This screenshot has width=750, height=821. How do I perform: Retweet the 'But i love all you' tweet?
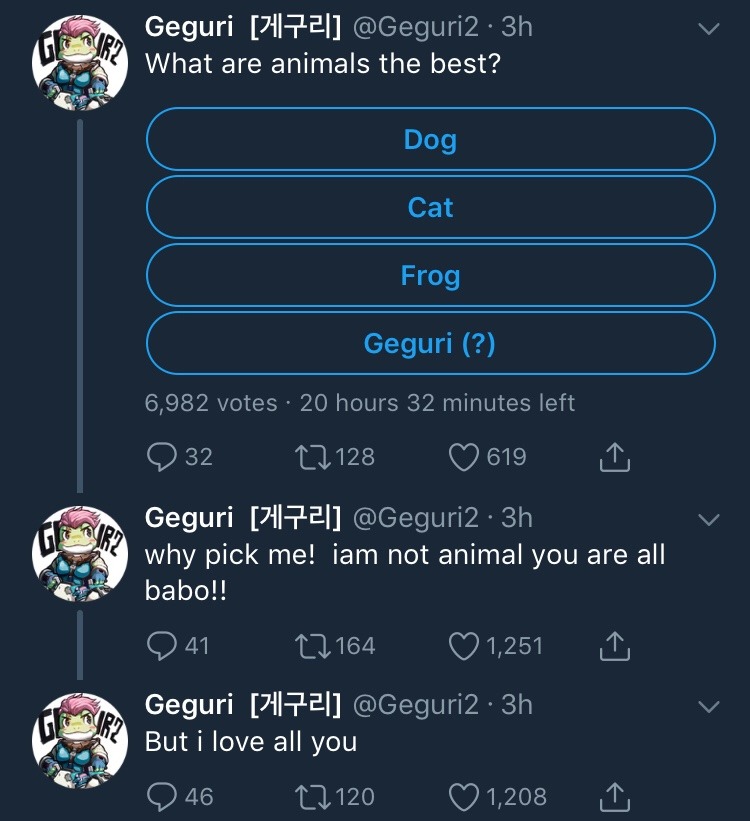[312, 796]
